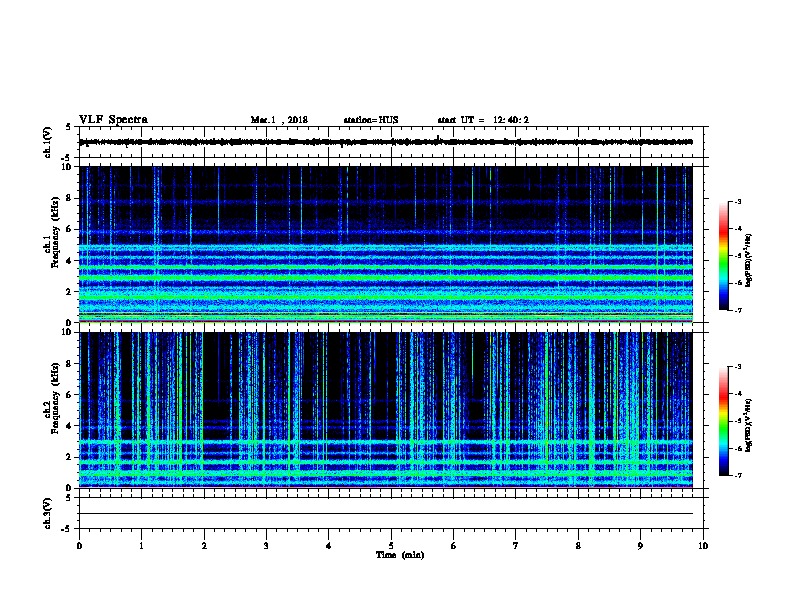The width and height of the screenshot is (792, 612).
Task: Click the "Time (min)" axis label
Action: 400,555
